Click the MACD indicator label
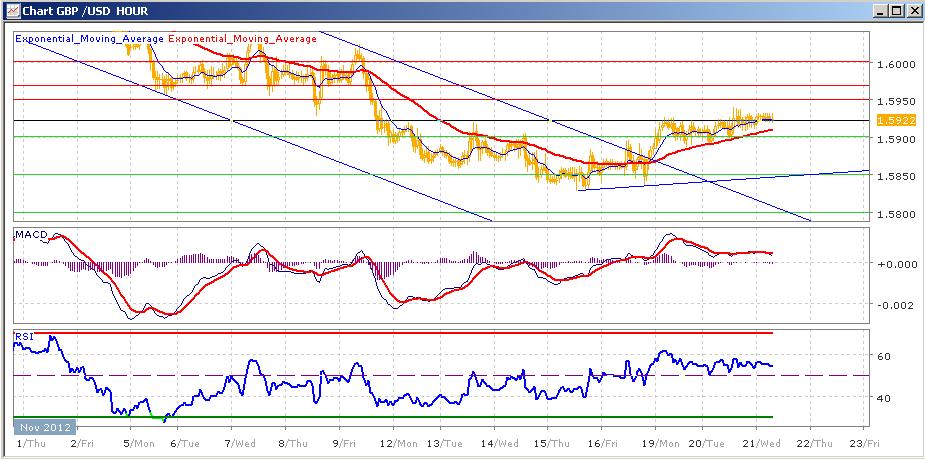The width and height of the screenshot is (925, 459). (x=31, y=235)
